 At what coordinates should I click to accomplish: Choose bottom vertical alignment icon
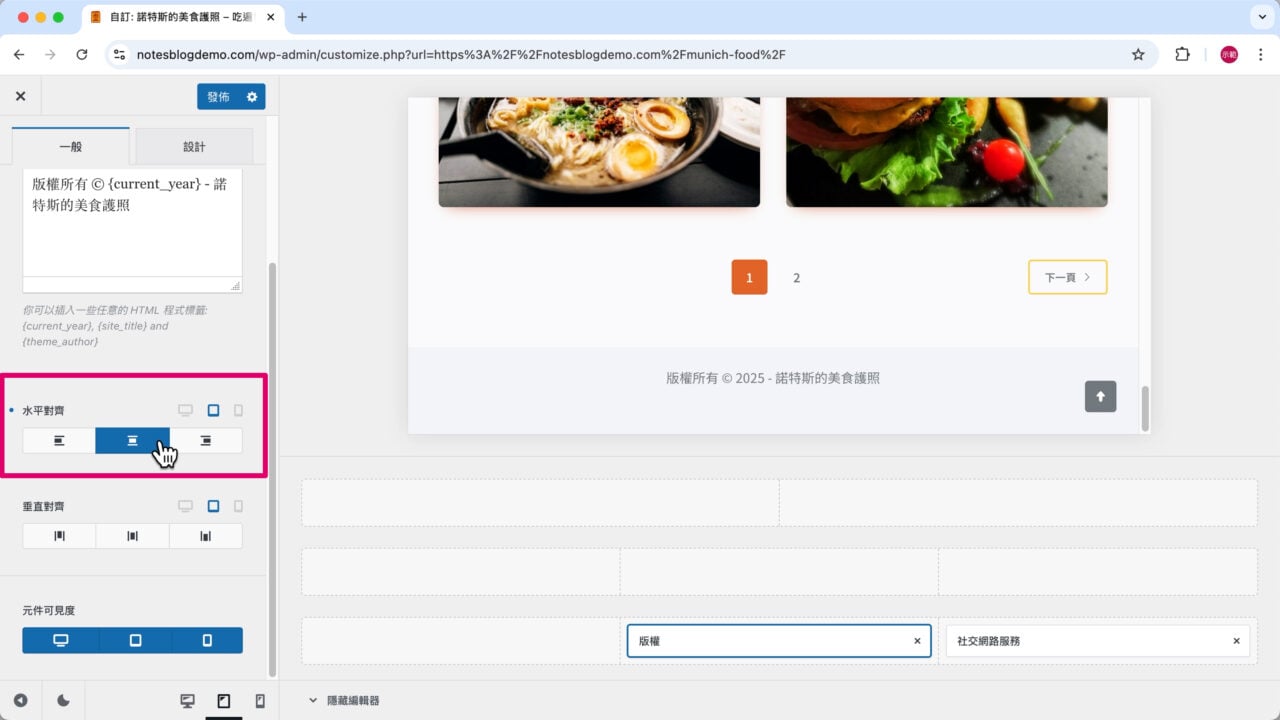pyautogui.click(x=206, y=536)
